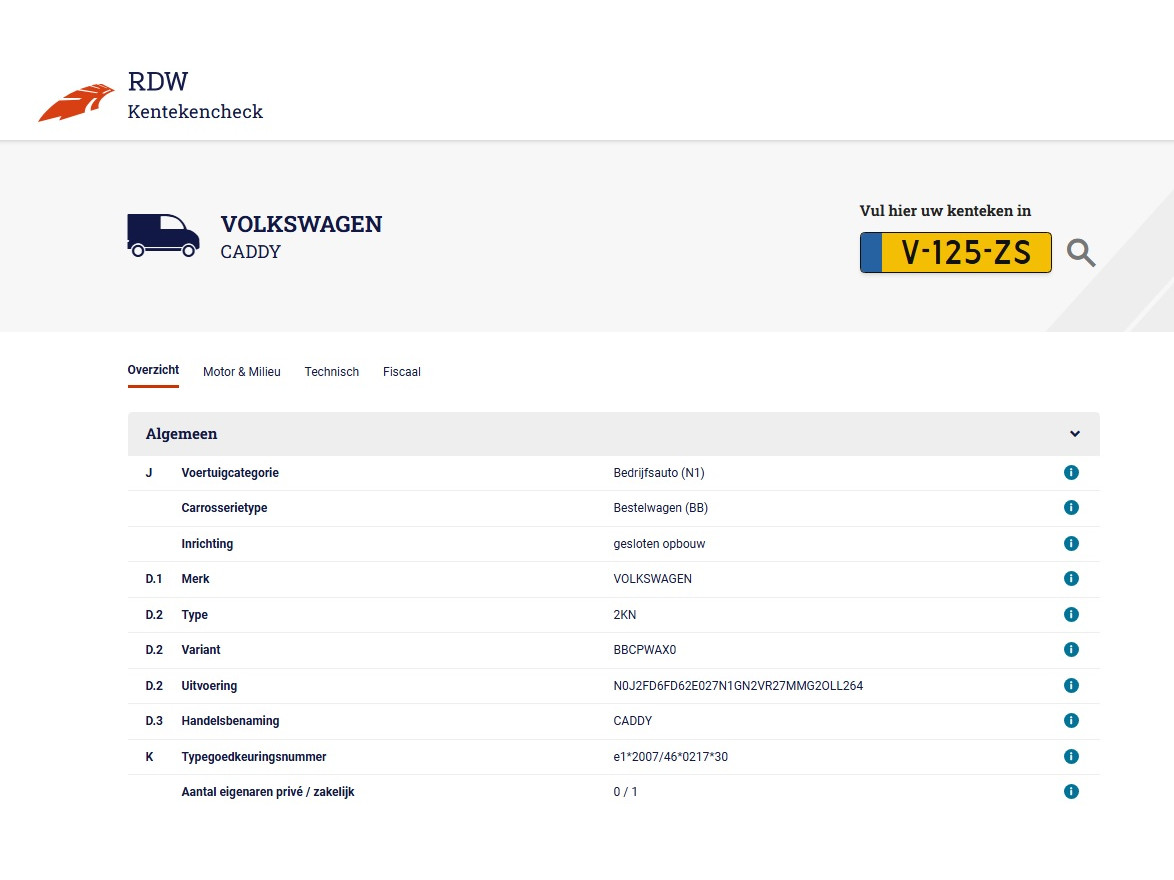Click the license plate input V-125-ZS
Screen dimensions: 1174x880
[x=955, y=253]
